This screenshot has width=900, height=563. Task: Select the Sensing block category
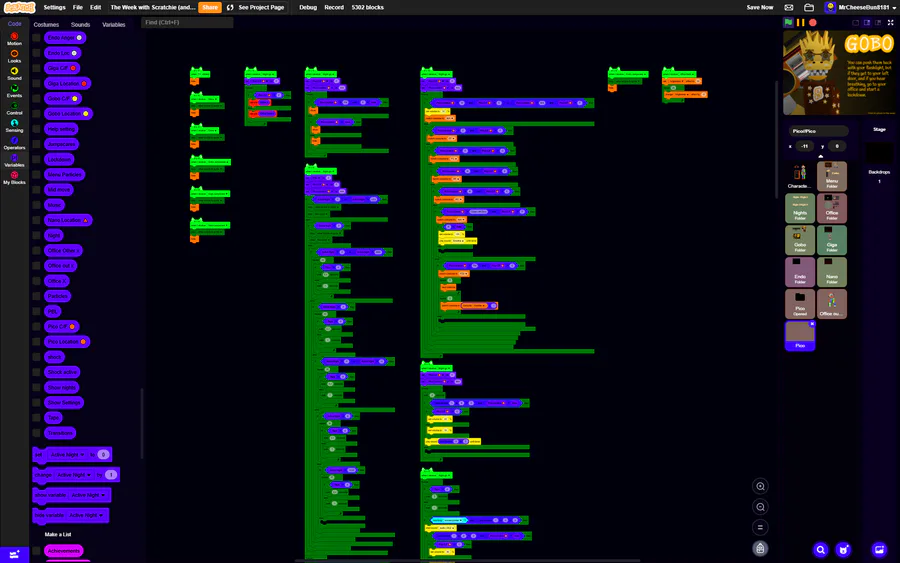click(x=14, y=126)
